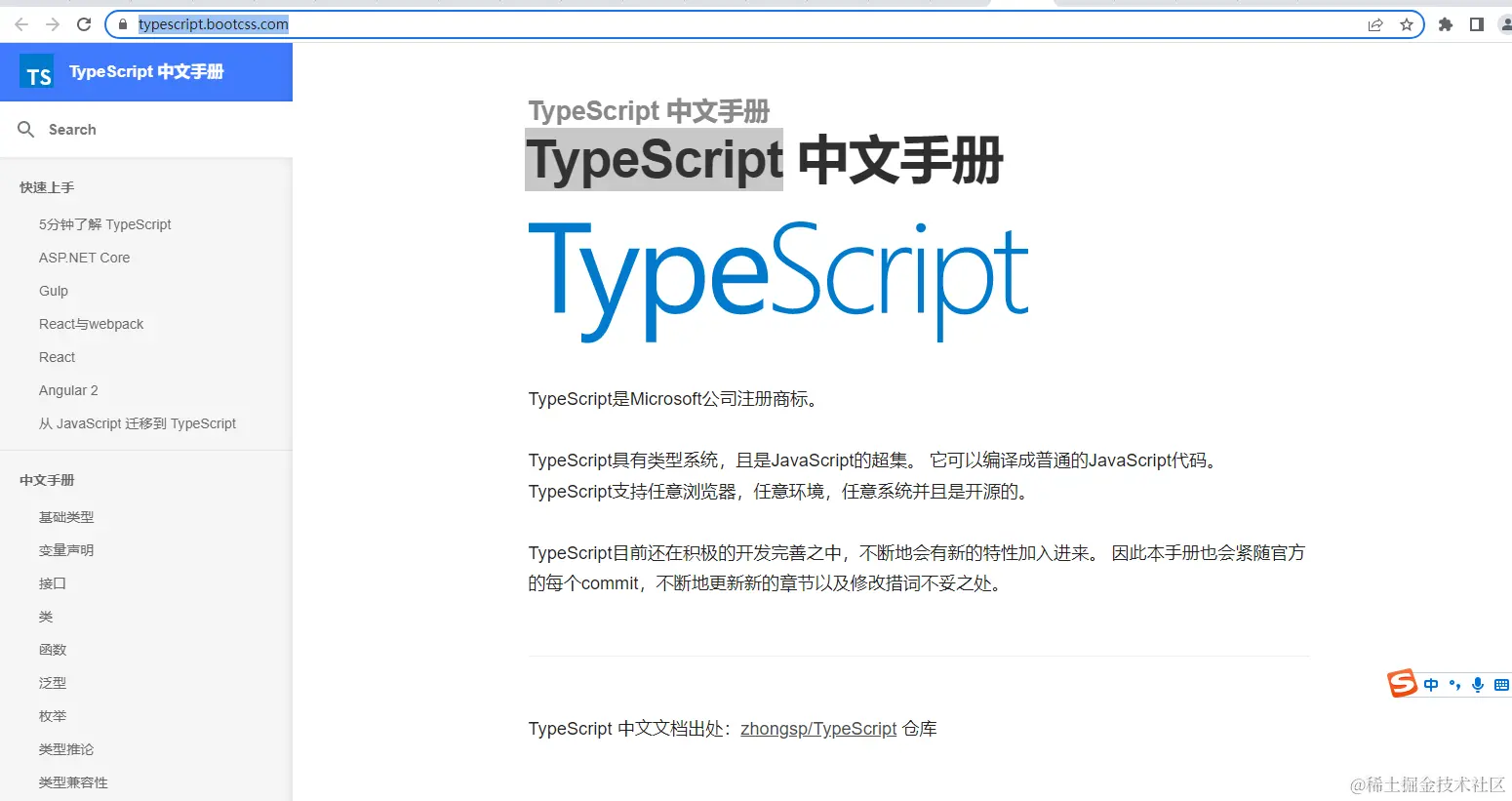
Task: Click the bold TypeScript 中文手册 main heading
Action: coord(765,160)
